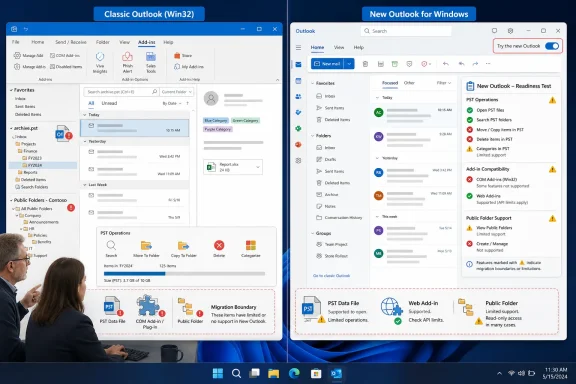Click Search in the PST Operations panel
This screenshot has height=384, width=576.
[x=111, y=249]
